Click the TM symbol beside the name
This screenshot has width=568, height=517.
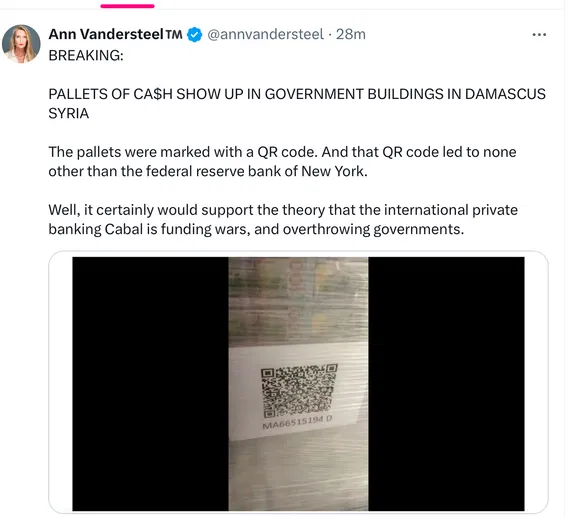(x=174, y=34)
